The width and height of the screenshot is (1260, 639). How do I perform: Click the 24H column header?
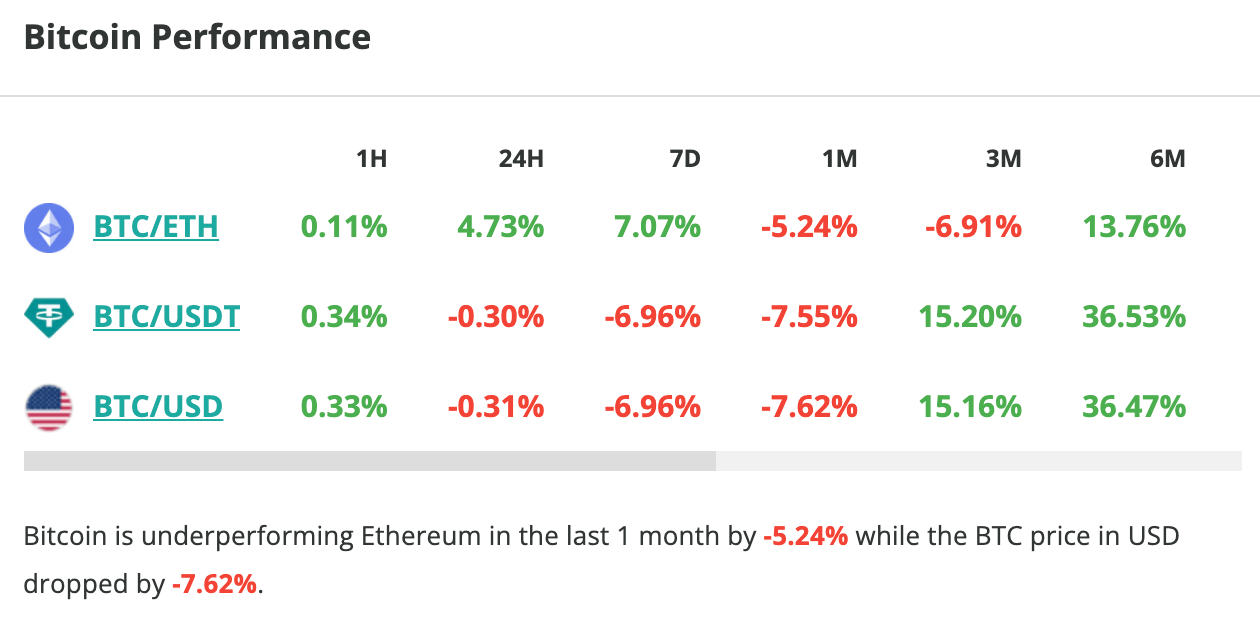[521, 159]
